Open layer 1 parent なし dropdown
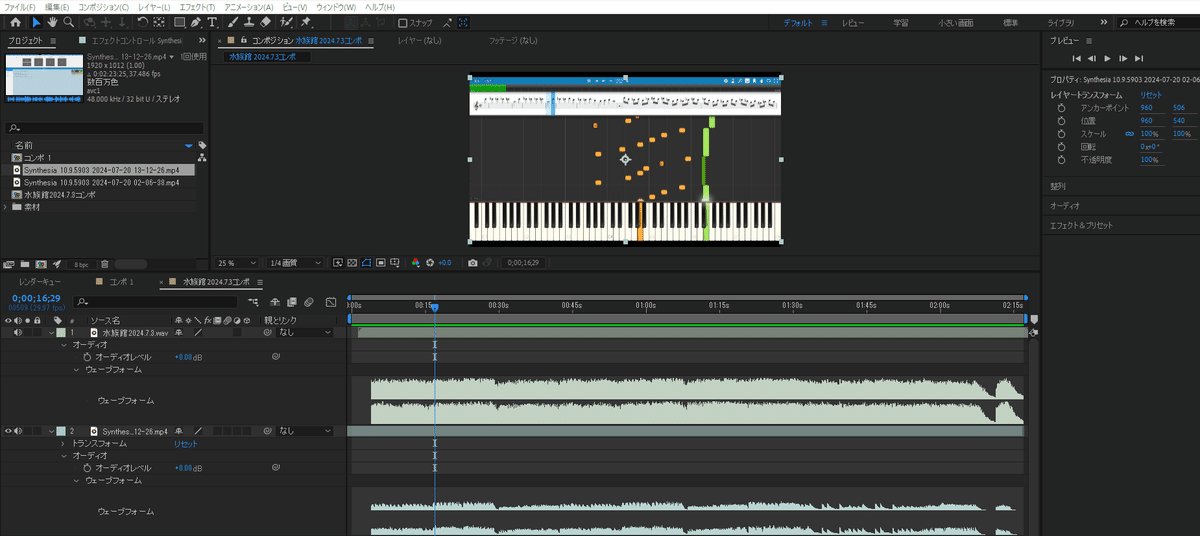The height and width of the screenshot is (536, 1200). 304,332
